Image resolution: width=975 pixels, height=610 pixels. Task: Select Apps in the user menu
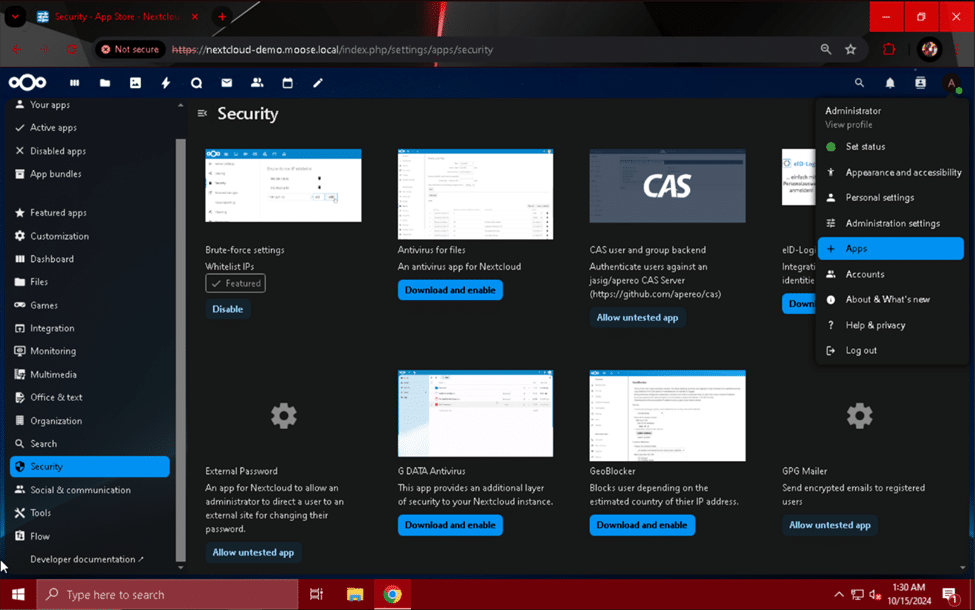890,249
